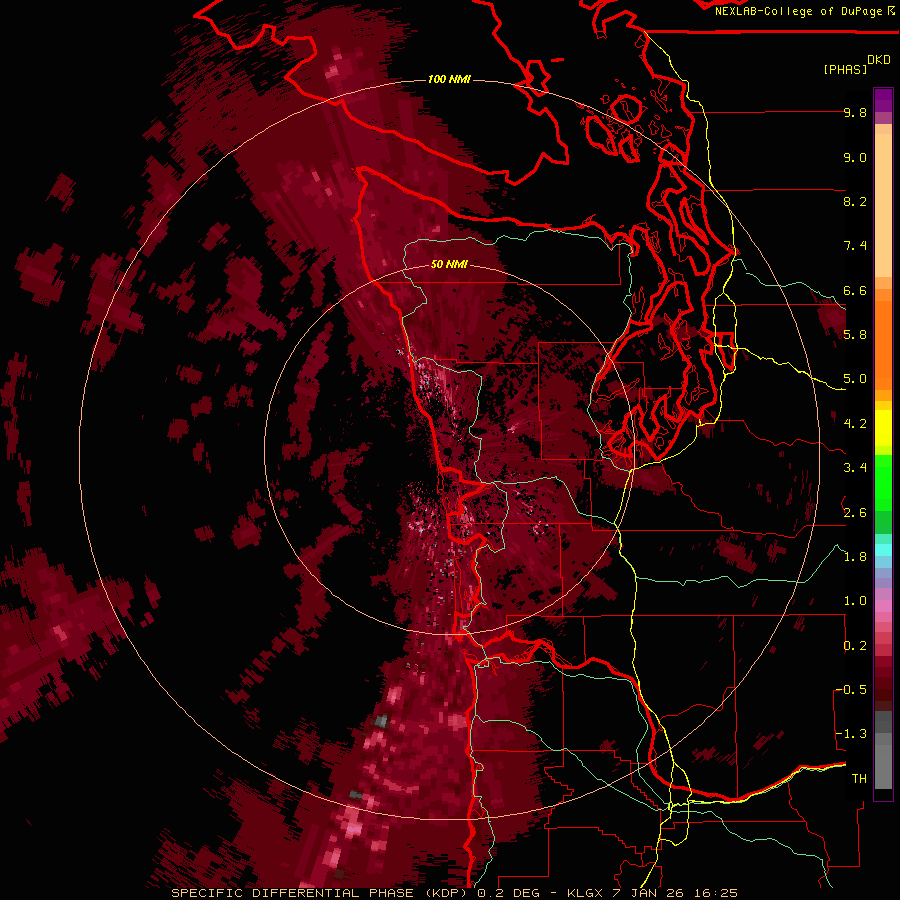This screenshot has height=900, width=900.
Task: Pick the gray segment beside TH
Action: click(x=883, y=766)
